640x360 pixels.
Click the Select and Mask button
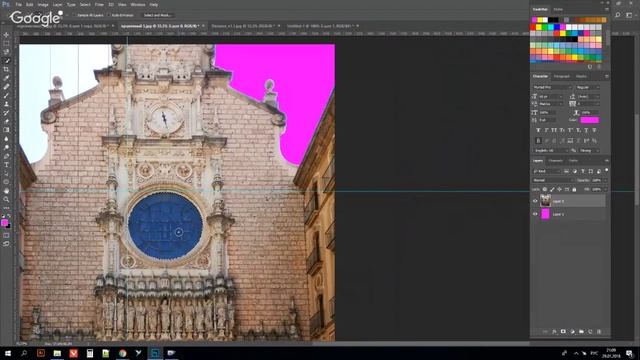tap(157, 15)
